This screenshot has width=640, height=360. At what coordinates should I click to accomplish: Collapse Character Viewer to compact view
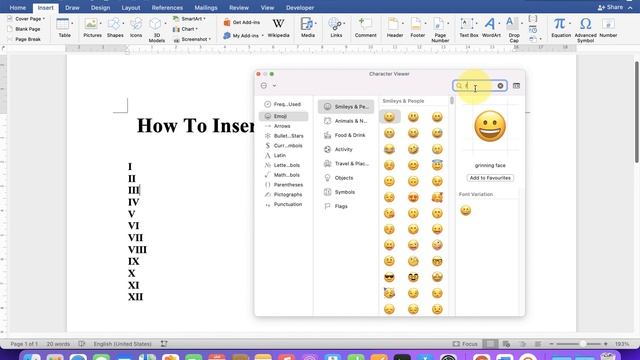[516, 86]
